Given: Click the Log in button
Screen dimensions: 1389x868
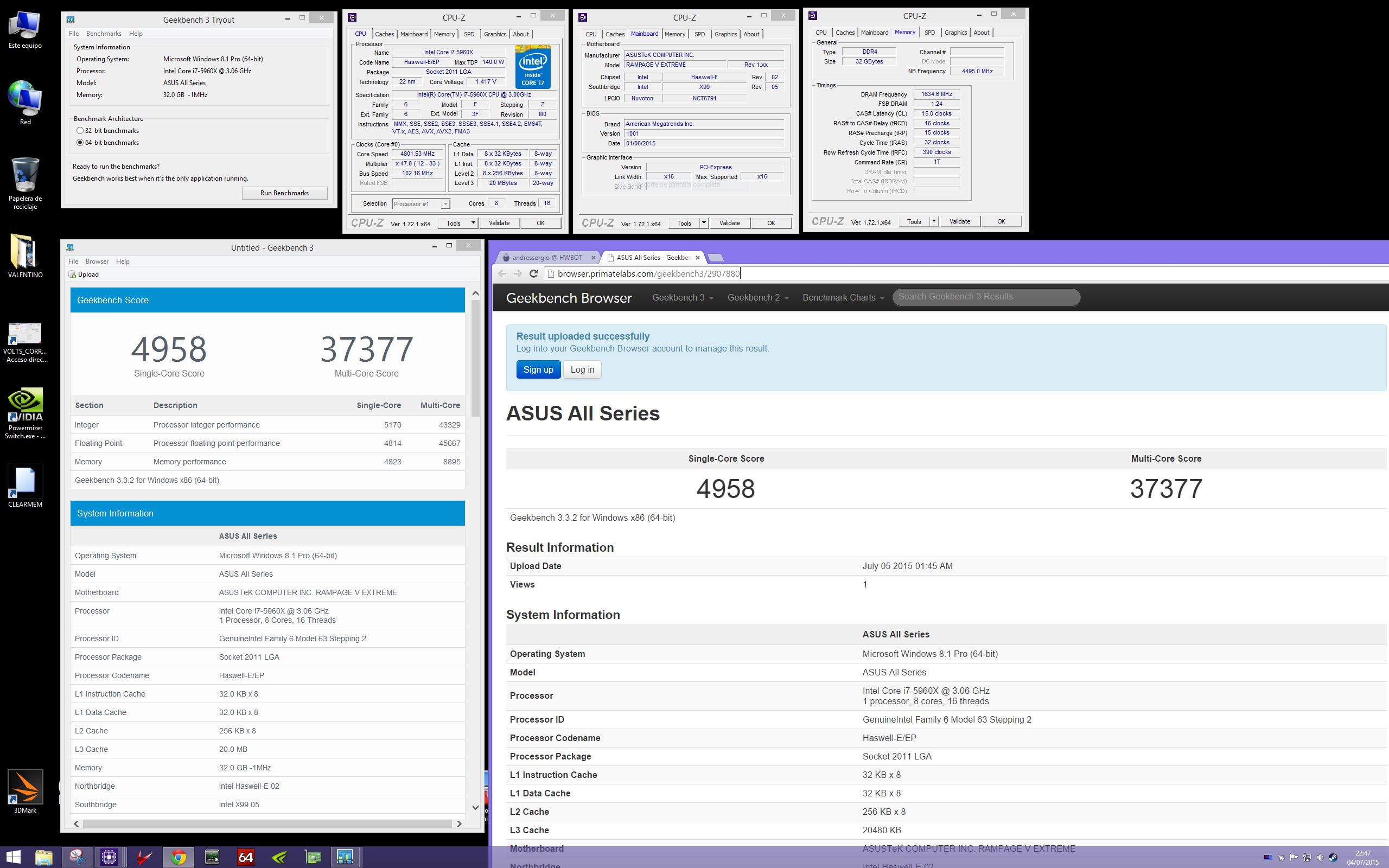Looking at the screenshot, I should (x=583, y=369).
